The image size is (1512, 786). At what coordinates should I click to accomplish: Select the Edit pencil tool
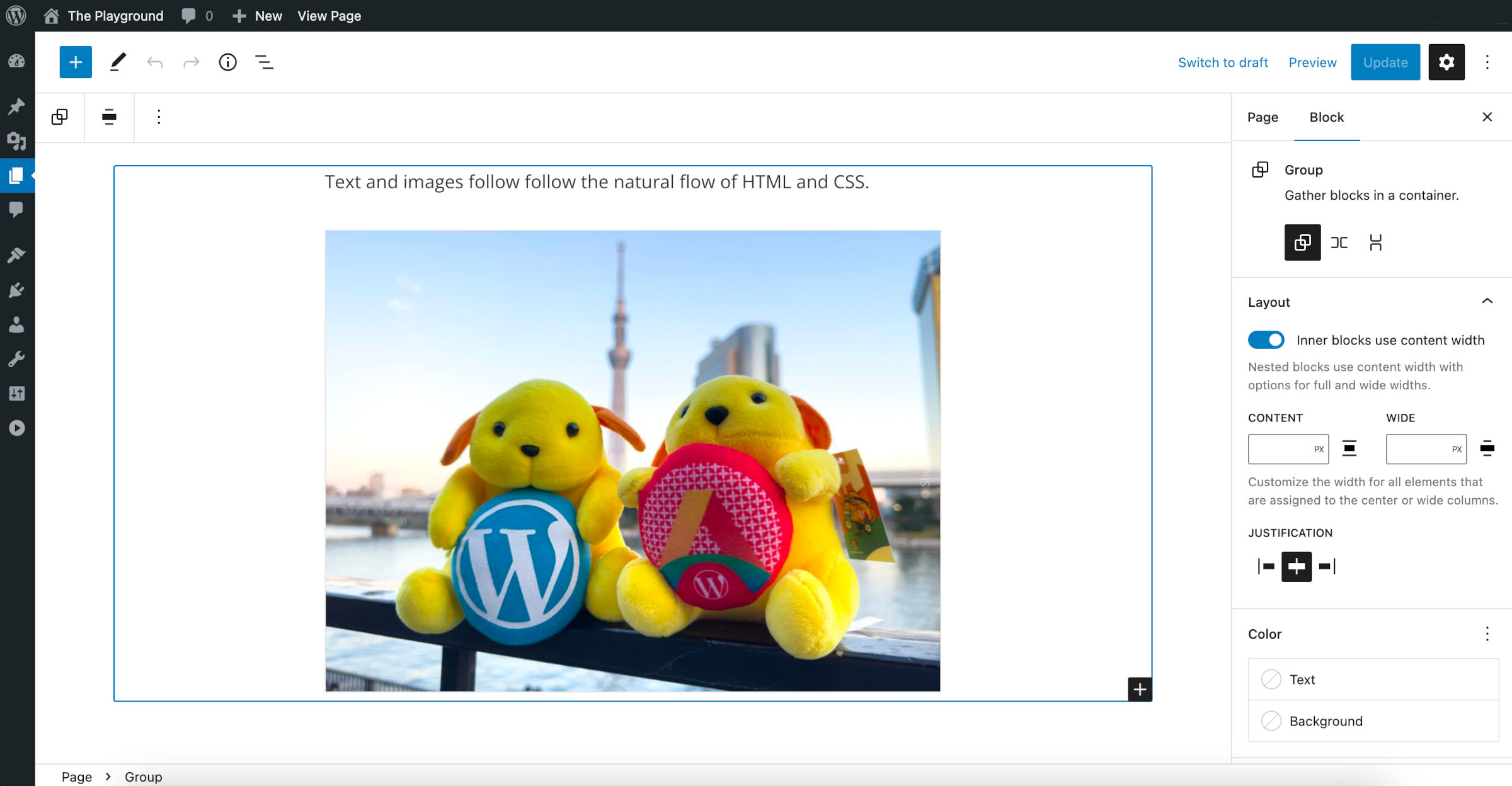[x=118, y=62]
